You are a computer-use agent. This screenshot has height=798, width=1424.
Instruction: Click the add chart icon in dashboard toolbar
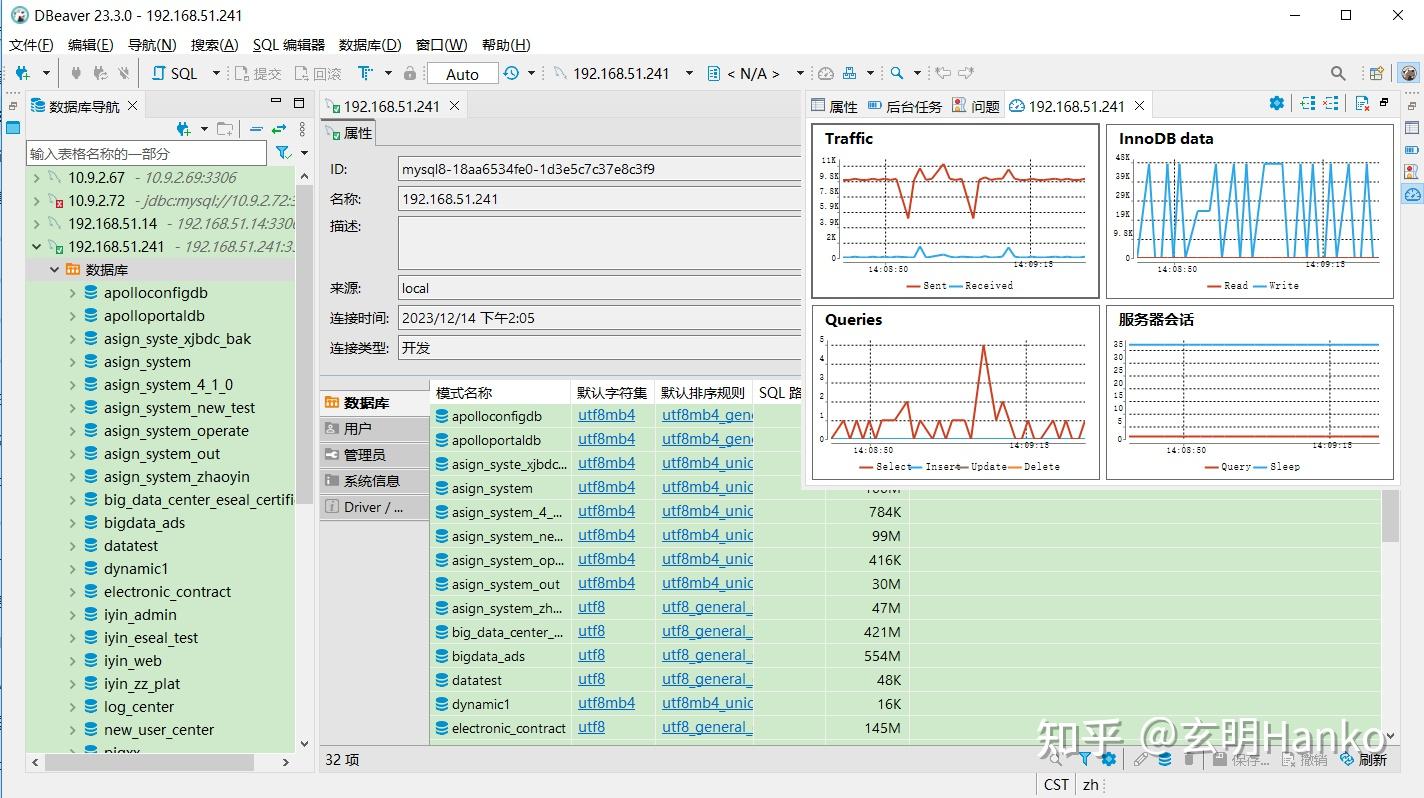pos(1310,102)
